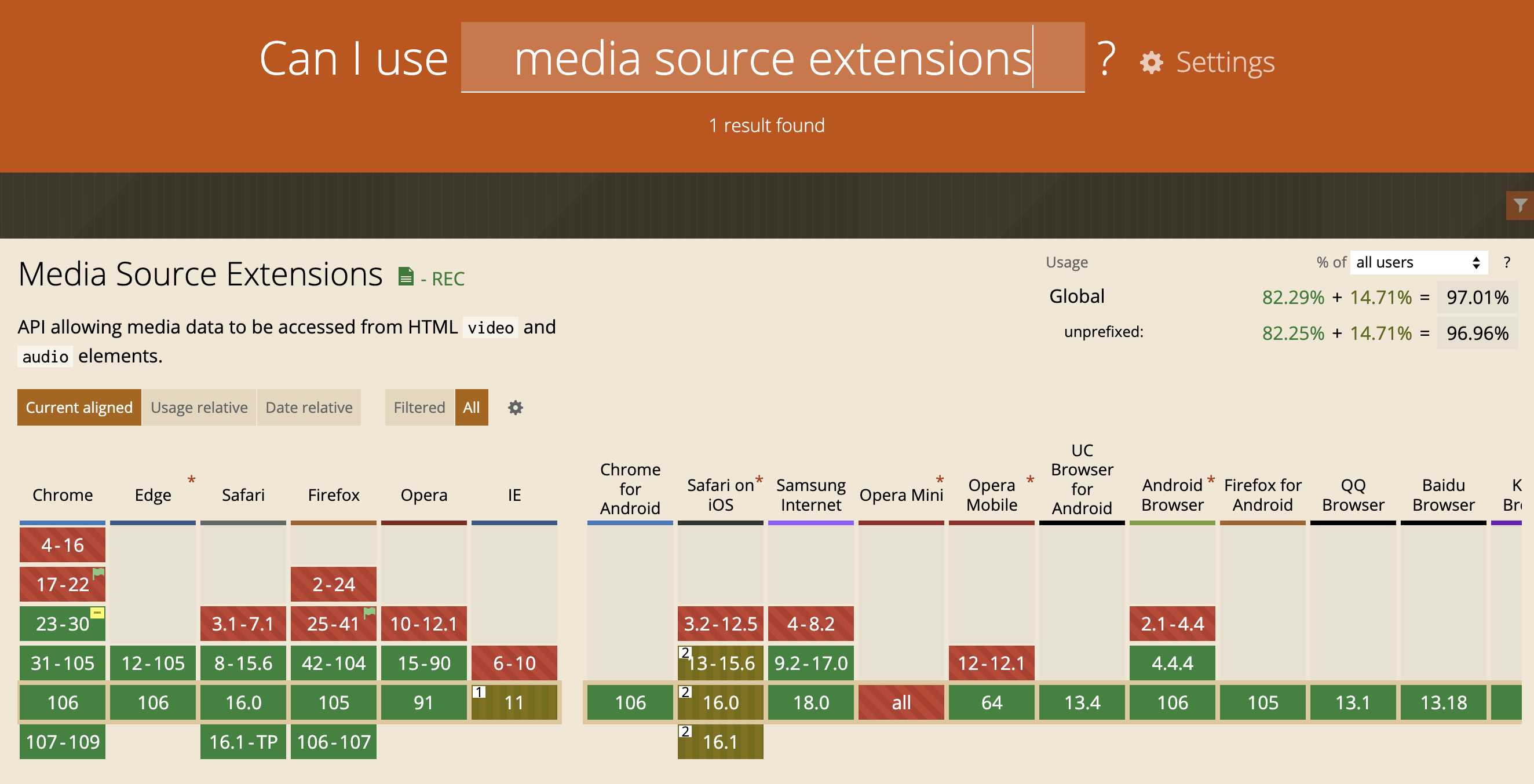This screenshot has width=1534, height=784.
Task: Open the 'all users' dropdown
Action: 1418,262
